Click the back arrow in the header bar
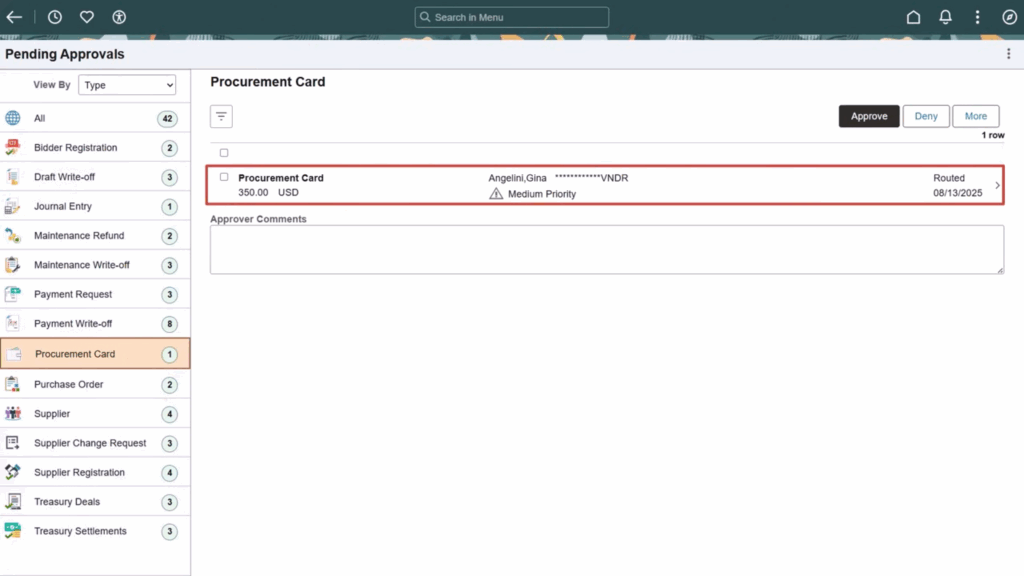Screen dimensions: 1024x576 (14, 16)
